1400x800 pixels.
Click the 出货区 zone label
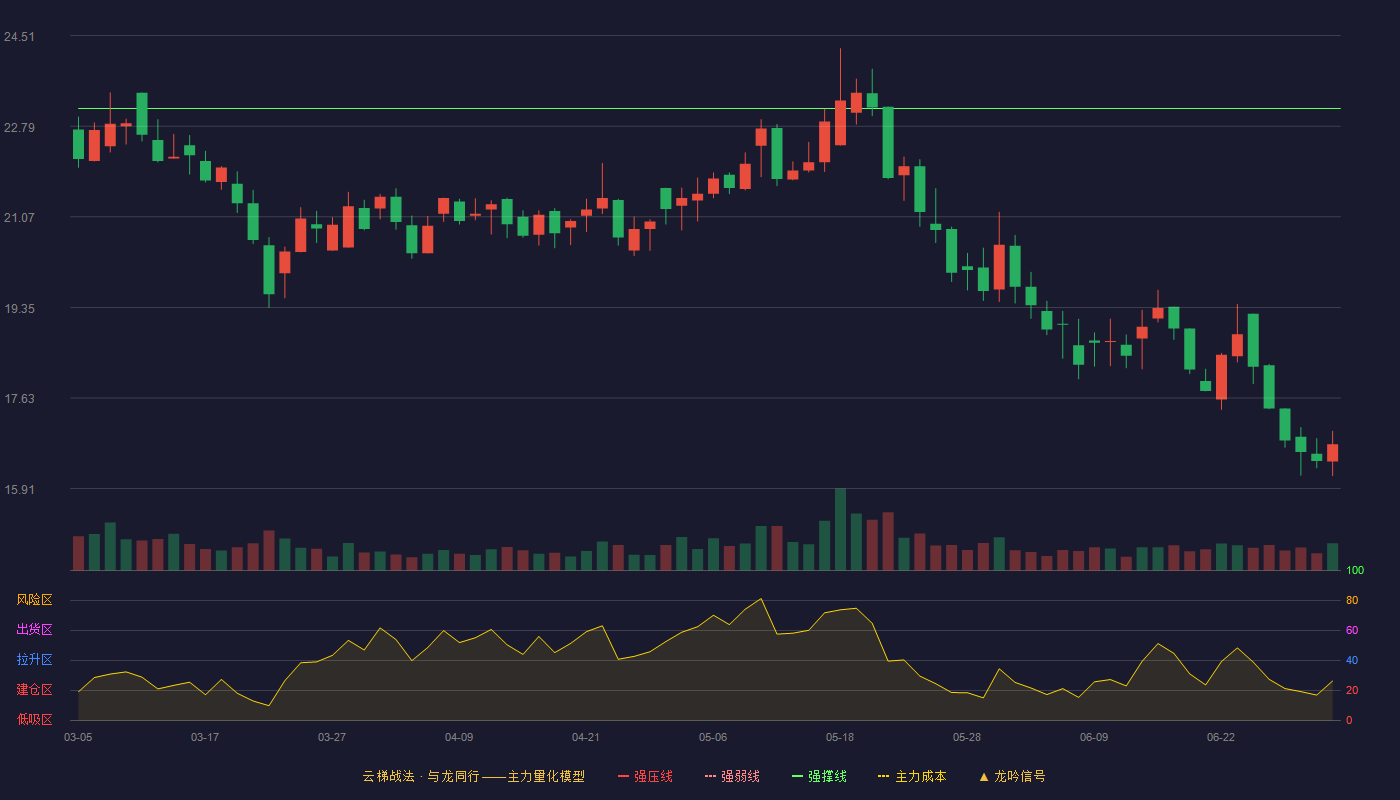(x=34, y=630)
